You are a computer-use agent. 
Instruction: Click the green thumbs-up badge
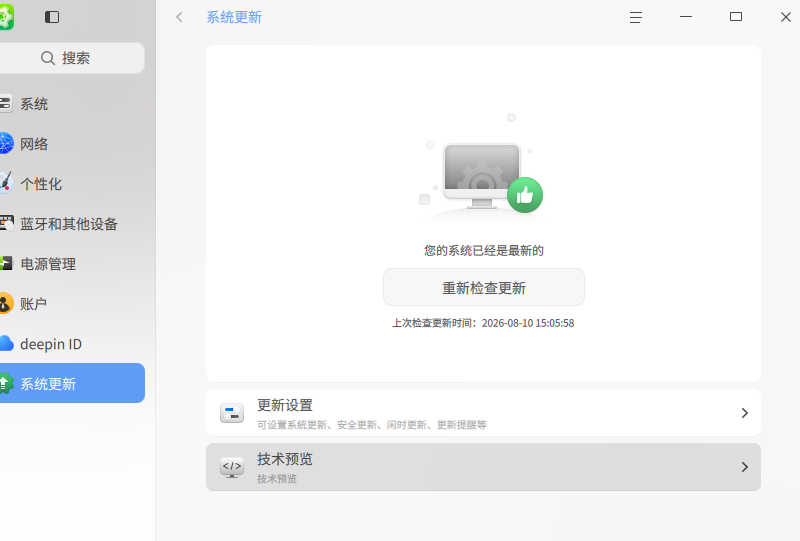pos(525,195)
